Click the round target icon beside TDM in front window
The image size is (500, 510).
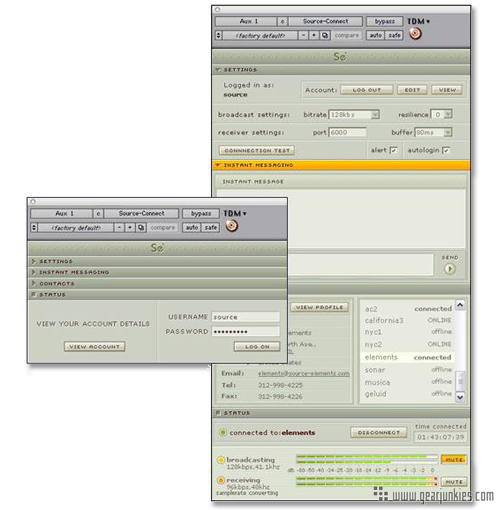point(232,226)
